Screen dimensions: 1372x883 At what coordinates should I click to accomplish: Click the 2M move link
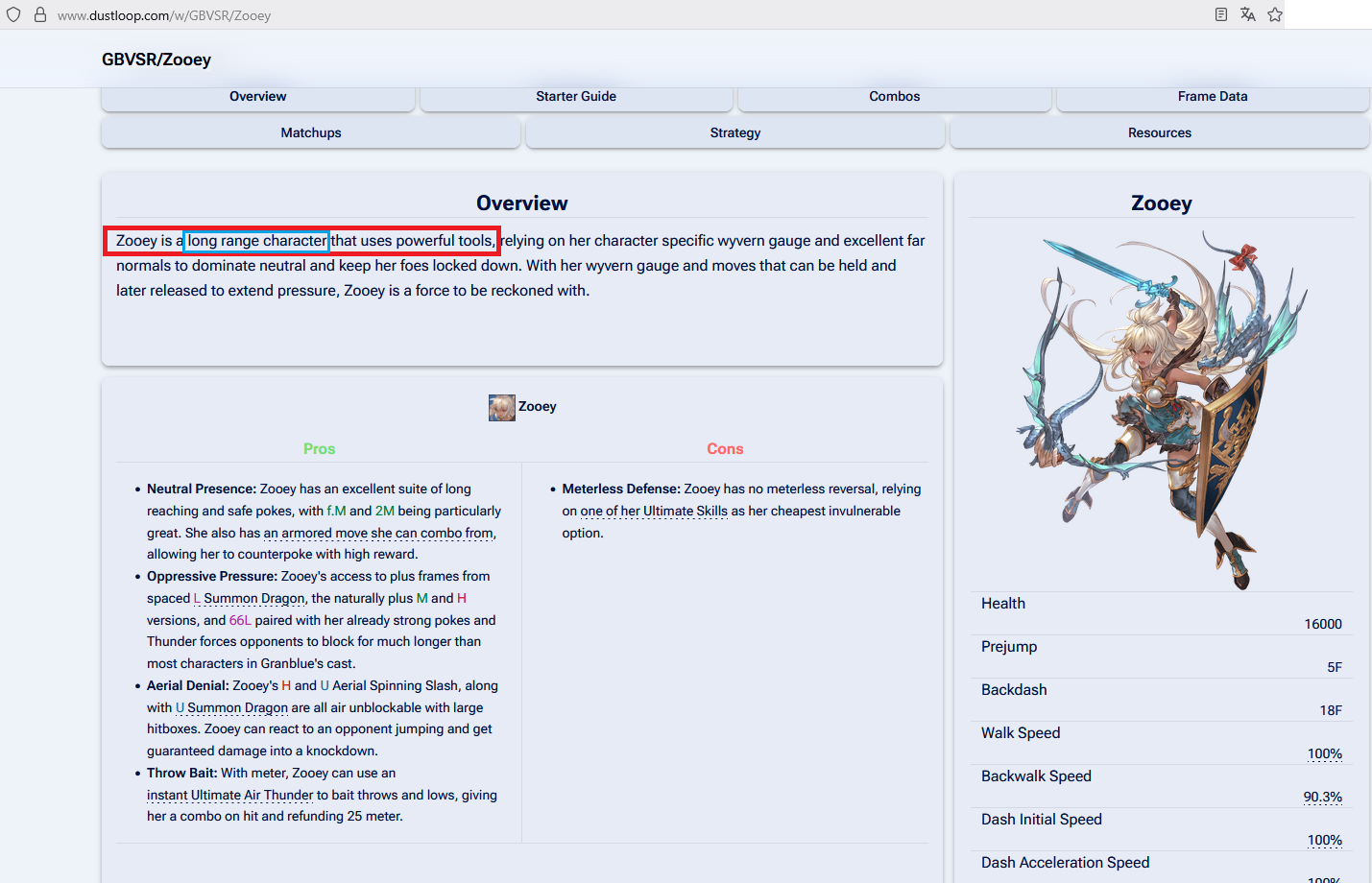pos(385,511)
